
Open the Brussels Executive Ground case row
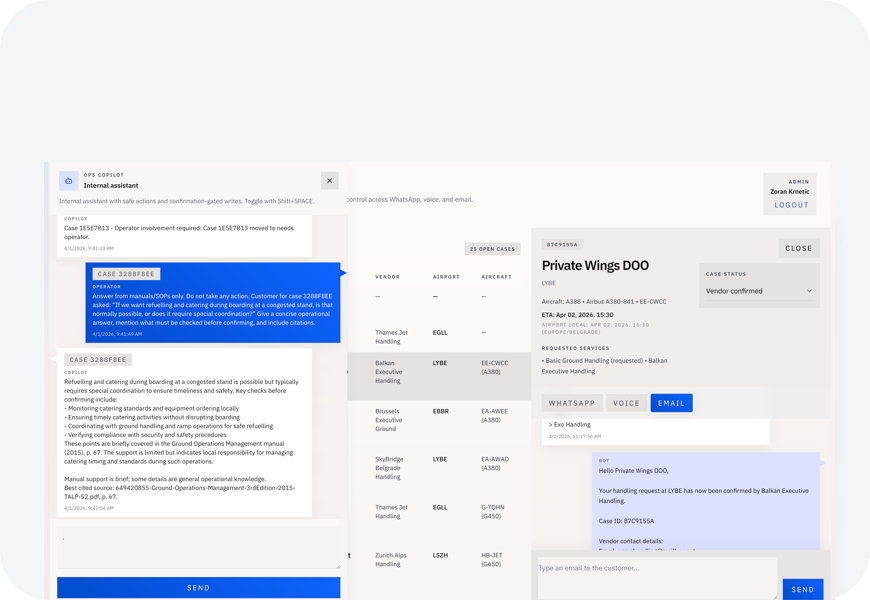pos(438,419)
